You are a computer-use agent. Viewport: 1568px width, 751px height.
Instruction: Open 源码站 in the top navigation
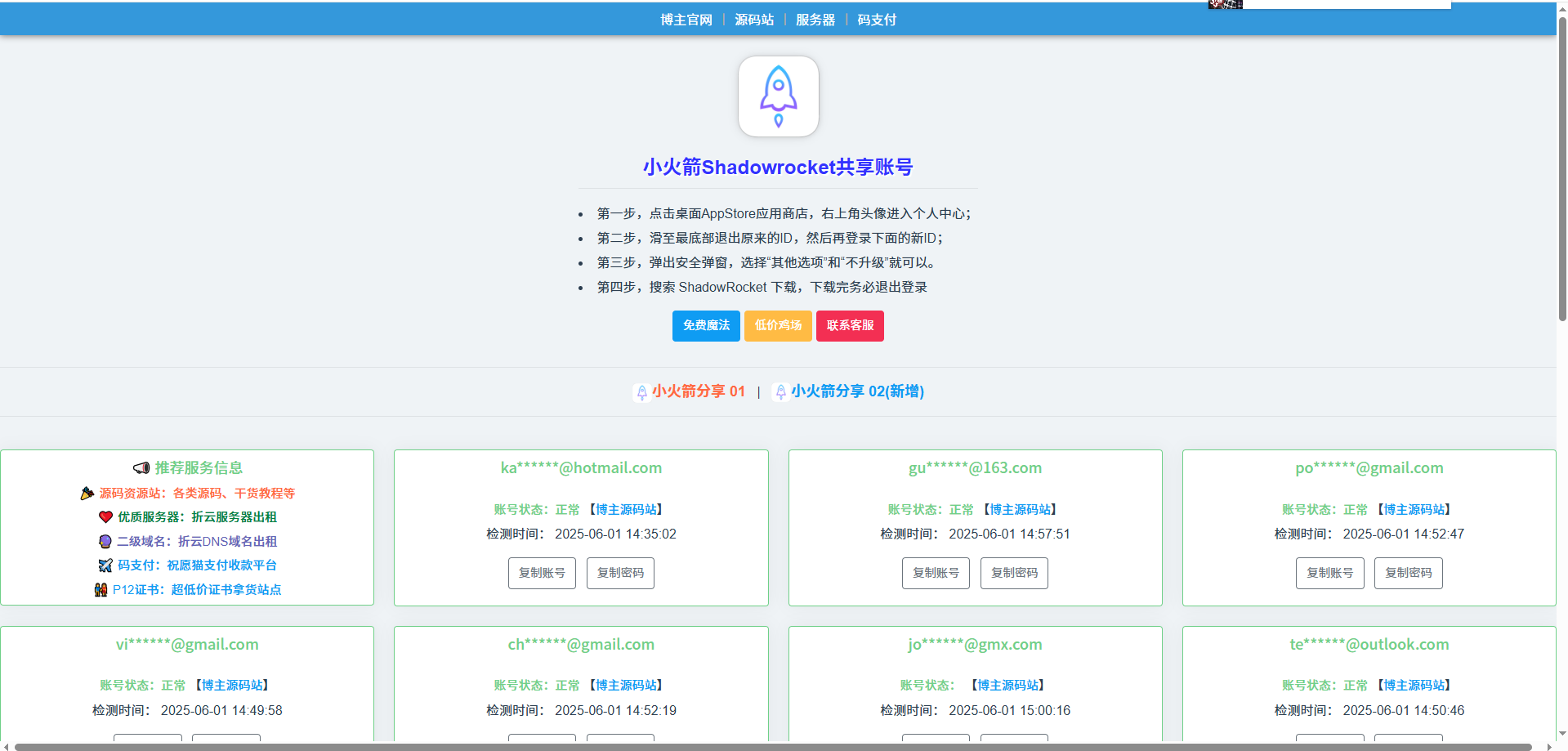tap(754, 20)
